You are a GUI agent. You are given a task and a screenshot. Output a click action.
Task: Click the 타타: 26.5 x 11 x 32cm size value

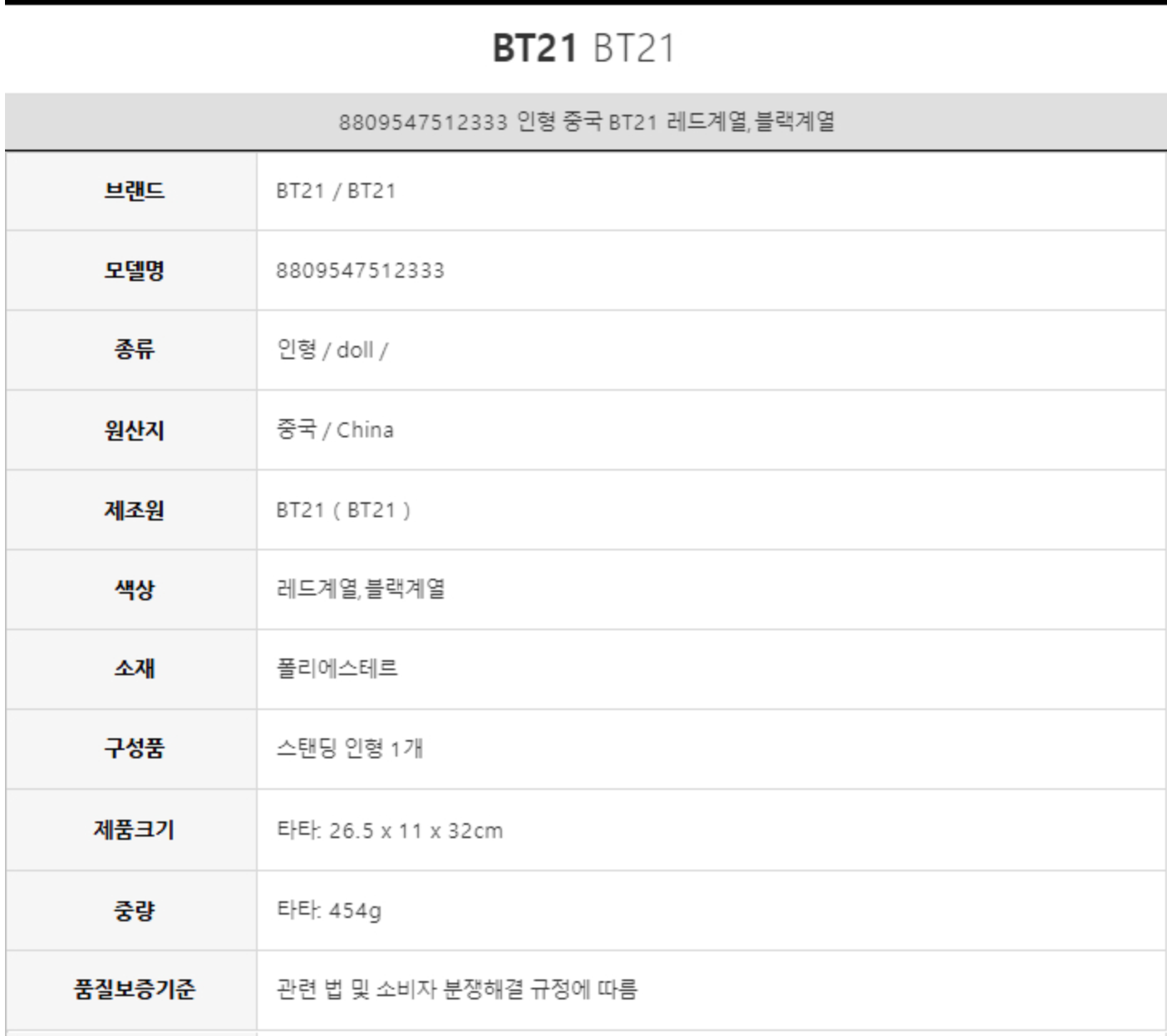[389, 830]
